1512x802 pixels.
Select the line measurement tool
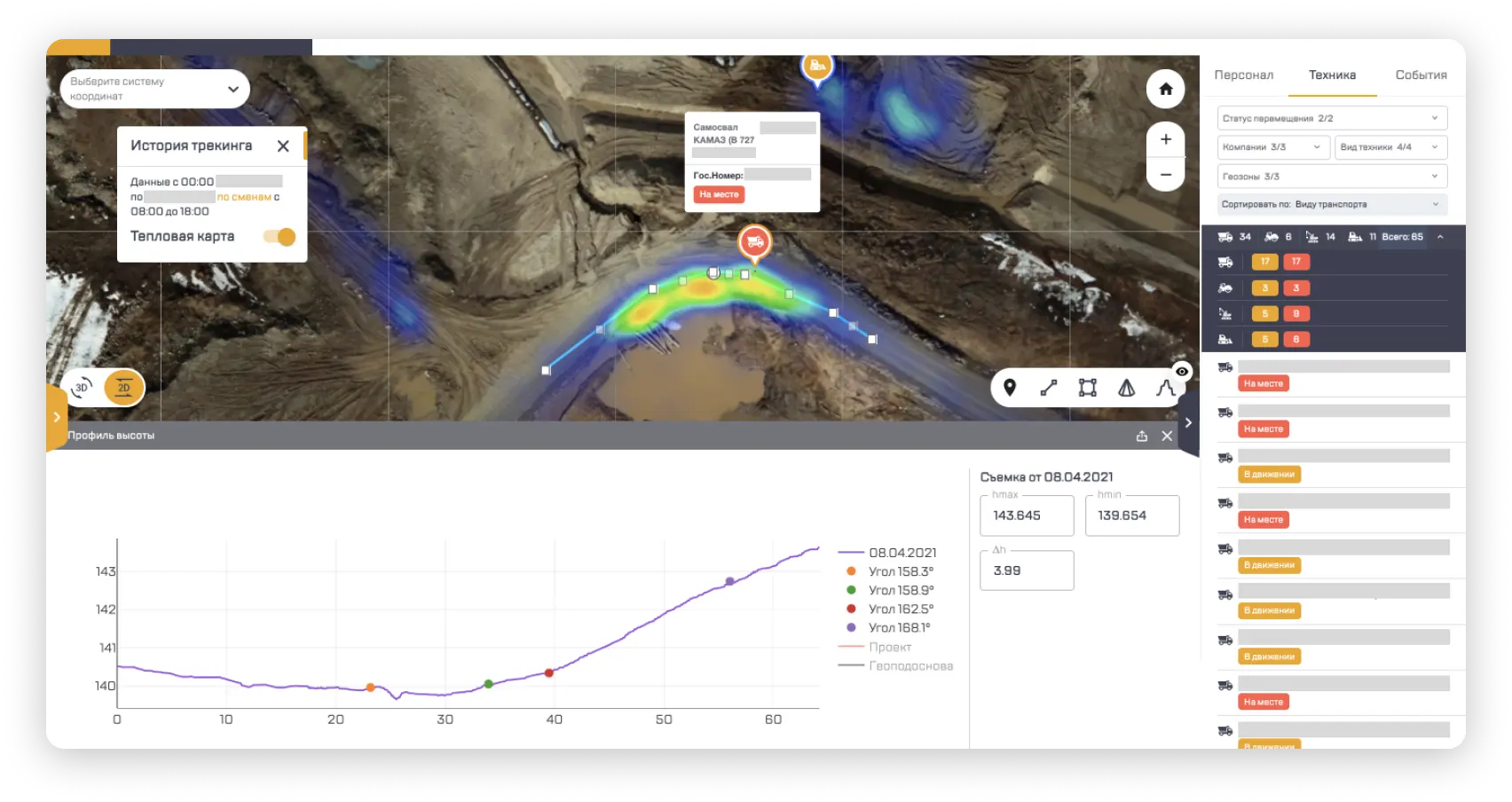[1048, 388]
